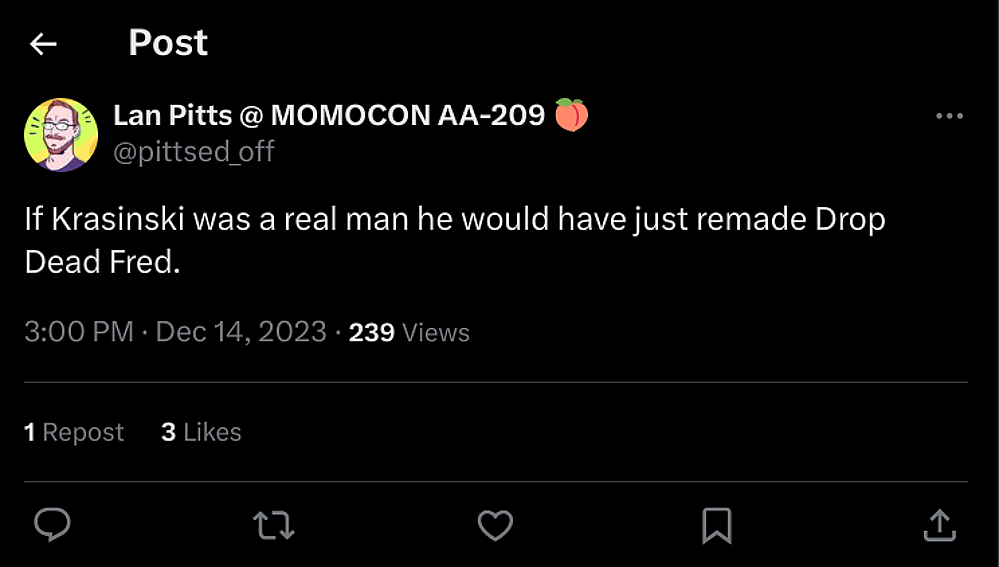
Task: Open the @pittsed_off handle link
Action: 194,151
